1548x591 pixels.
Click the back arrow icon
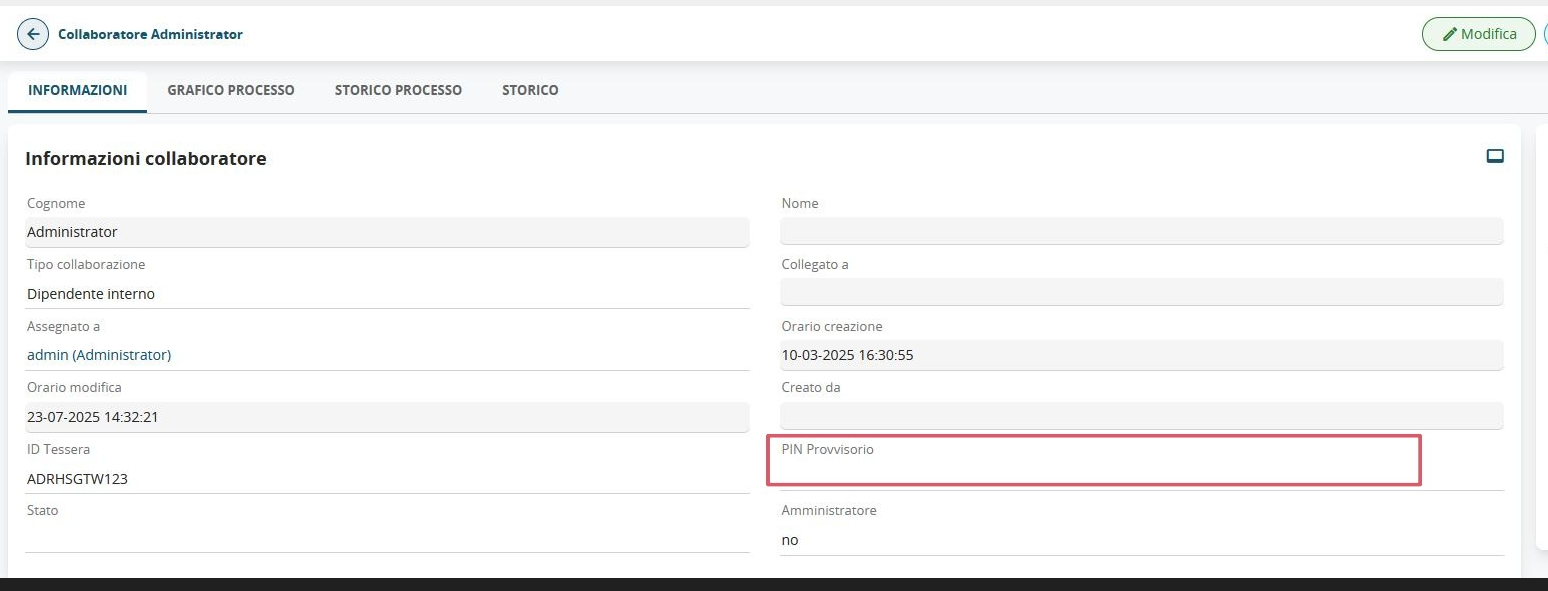(33, 34)
